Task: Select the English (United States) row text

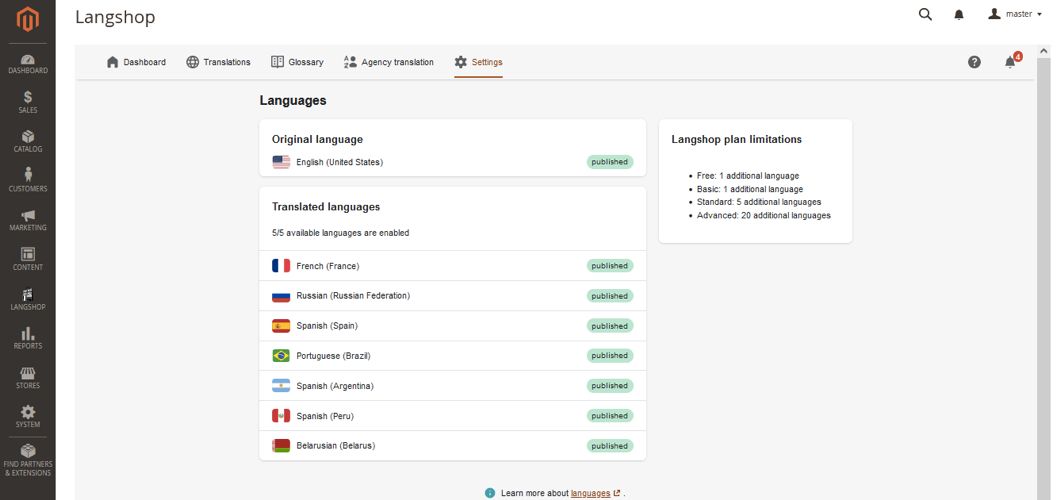Action: 339,162
